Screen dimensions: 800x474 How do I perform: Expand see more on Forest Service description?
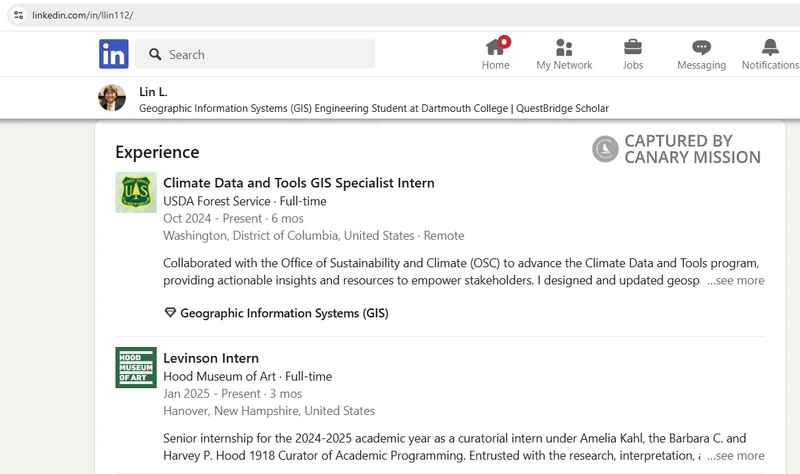[736, 280]
